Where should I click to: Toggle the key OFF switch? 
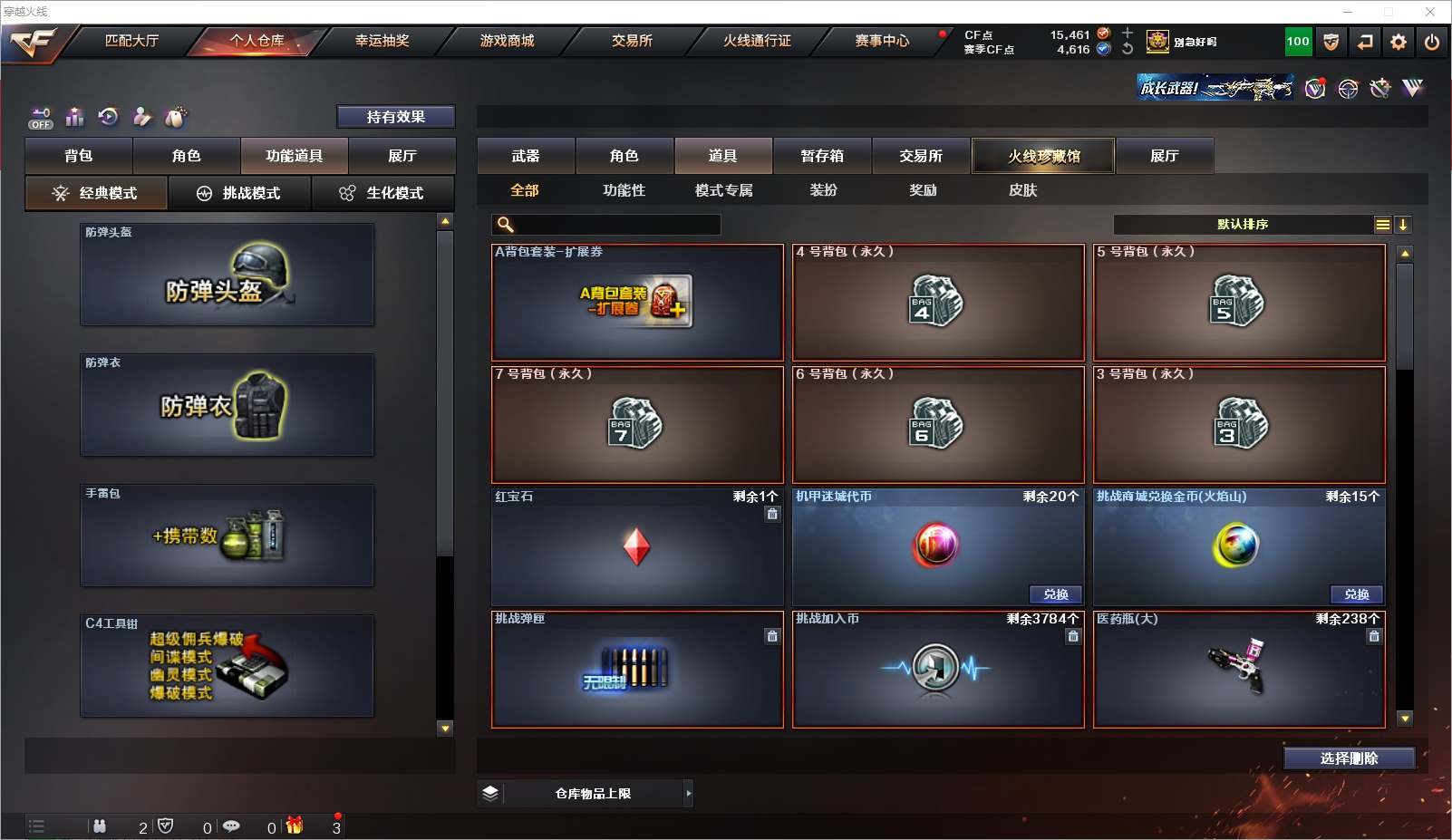[x=41, y=118]
